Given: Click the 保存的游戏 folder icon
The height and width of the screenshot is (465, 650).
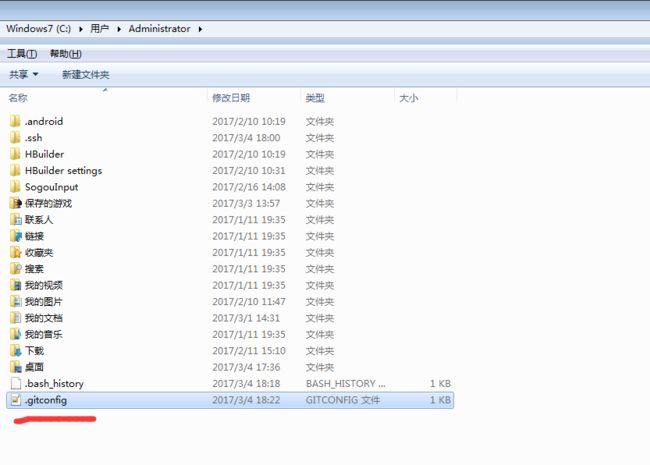Looking at the screenshot, I should click(x=15, y=203).
